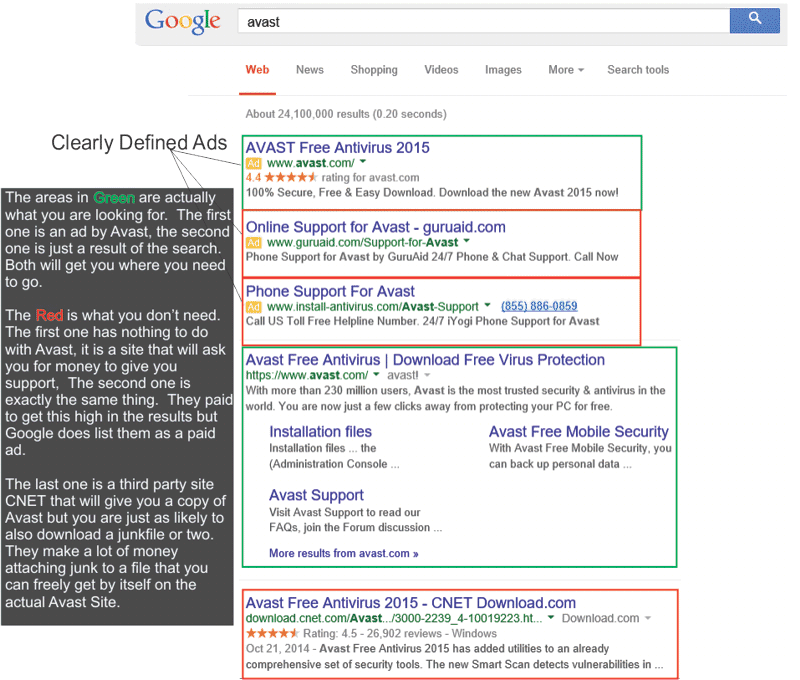The image size is (800, 680).
Task: Click the Ad badge beside install-antivirus.com URL
Action: pyautogui.click(x=254, y=307)
